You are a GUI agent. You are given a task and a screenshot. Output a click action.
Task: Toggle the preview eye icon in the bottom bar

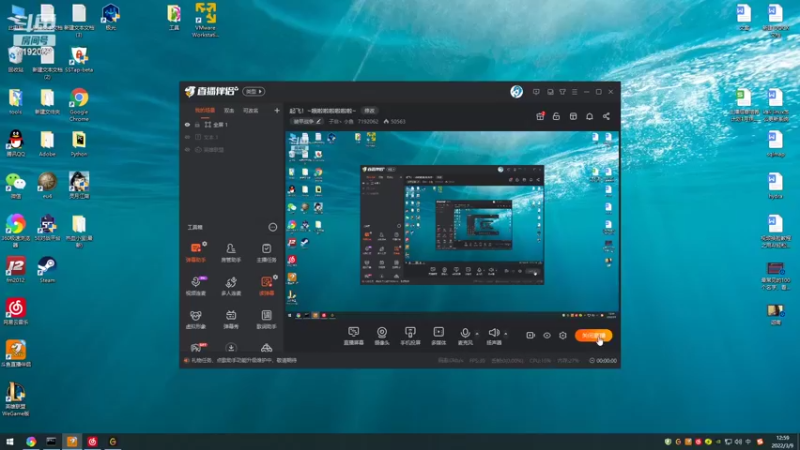point(546,335)
